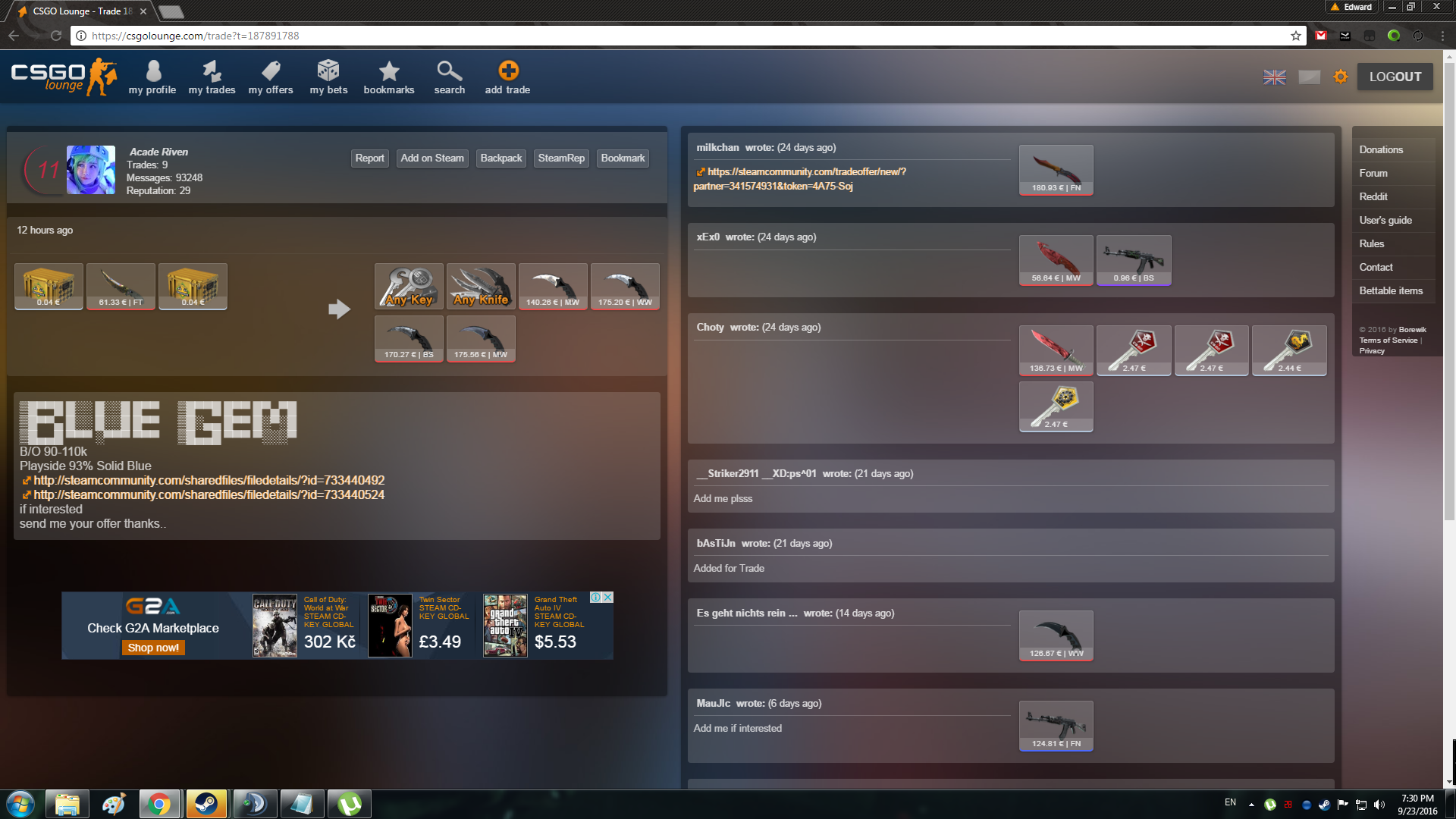
Task: Click the 126.67 € WW karambit offer
Action: tap(1056, 635)
